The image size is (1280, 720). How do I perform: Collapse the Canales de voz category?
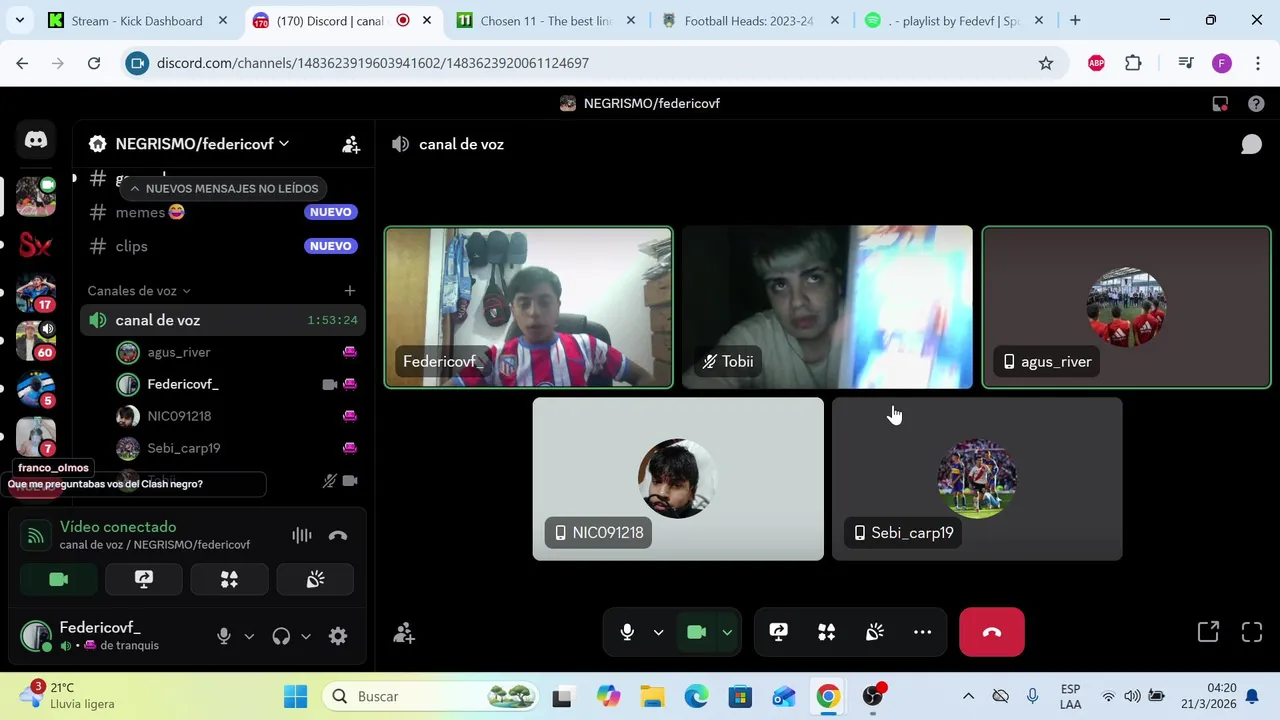[139, 291]
